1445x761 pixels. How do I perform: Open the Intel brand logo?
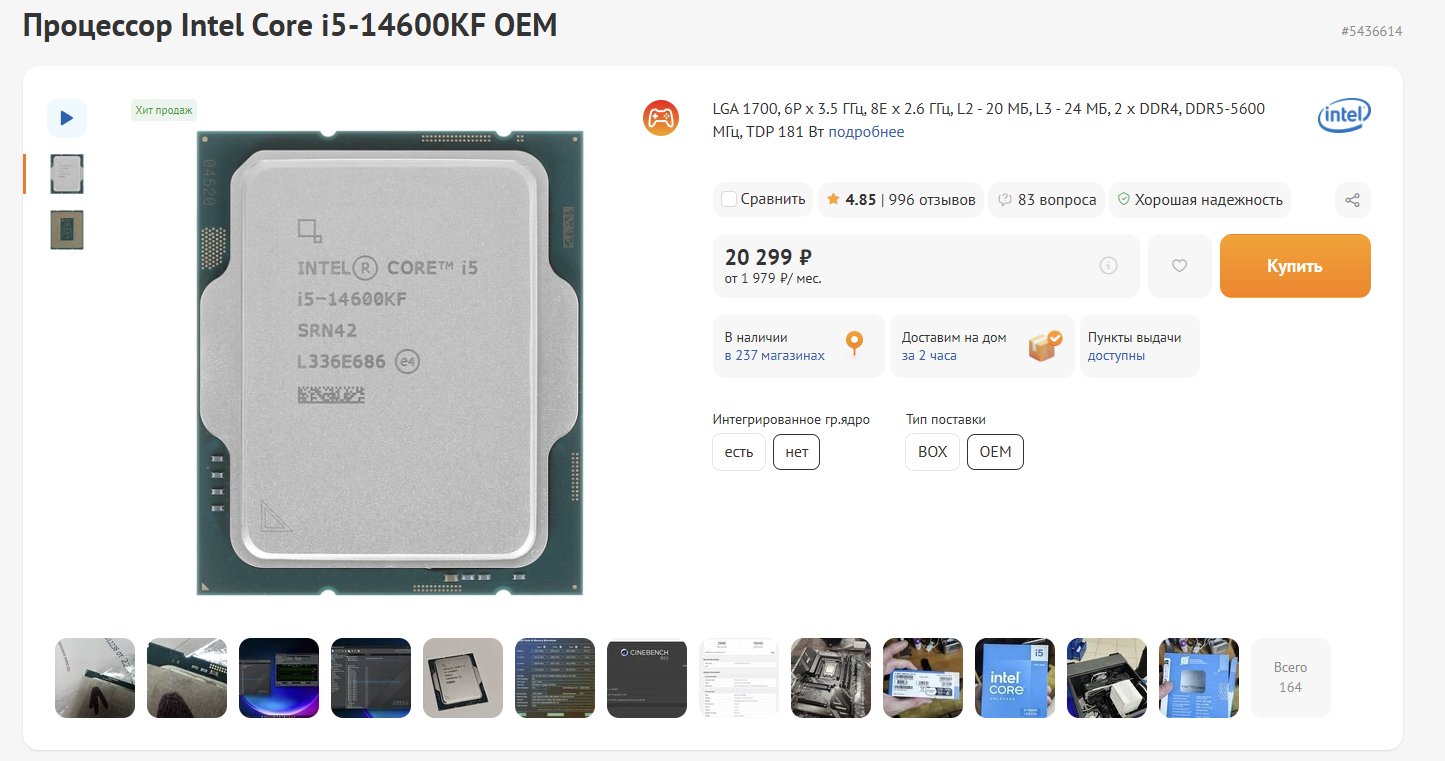tap(1344, 116)
